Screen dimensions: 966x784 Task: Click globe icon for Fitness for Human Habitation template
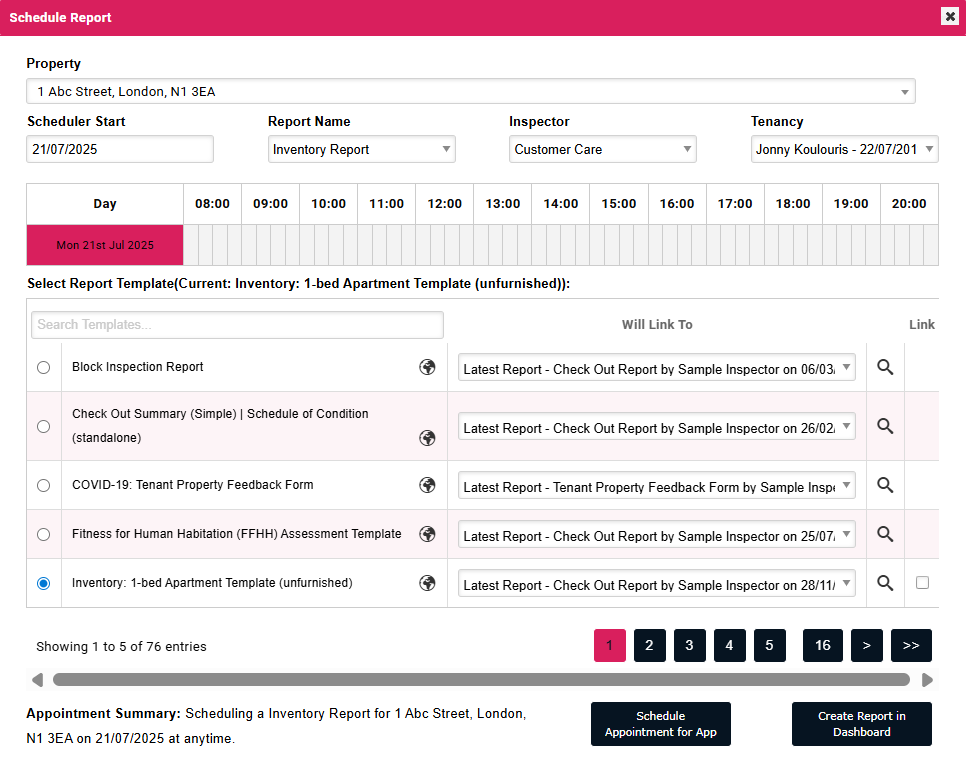pos(427,534)
